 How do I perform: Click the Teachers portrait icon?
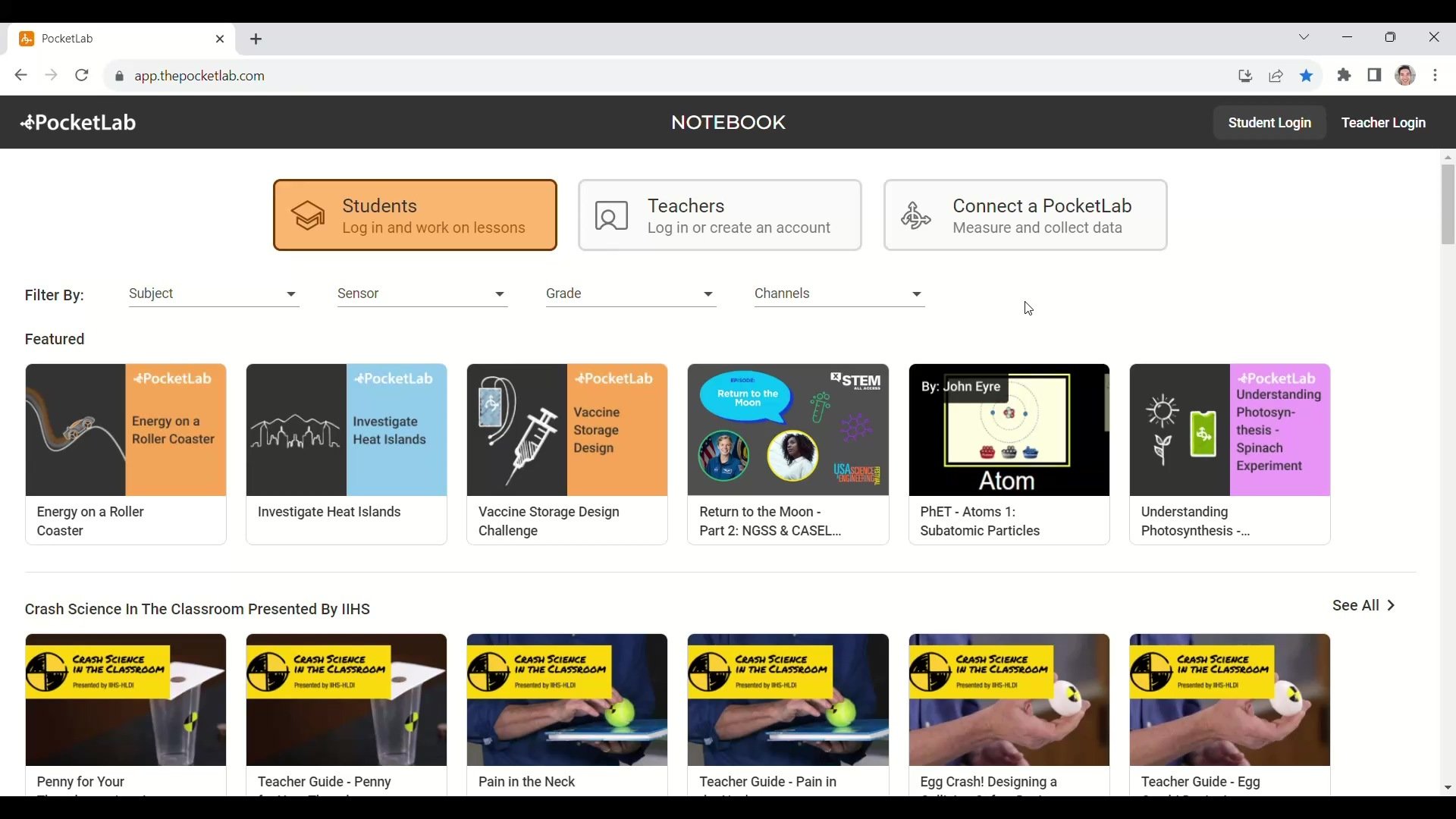[611, 216]
